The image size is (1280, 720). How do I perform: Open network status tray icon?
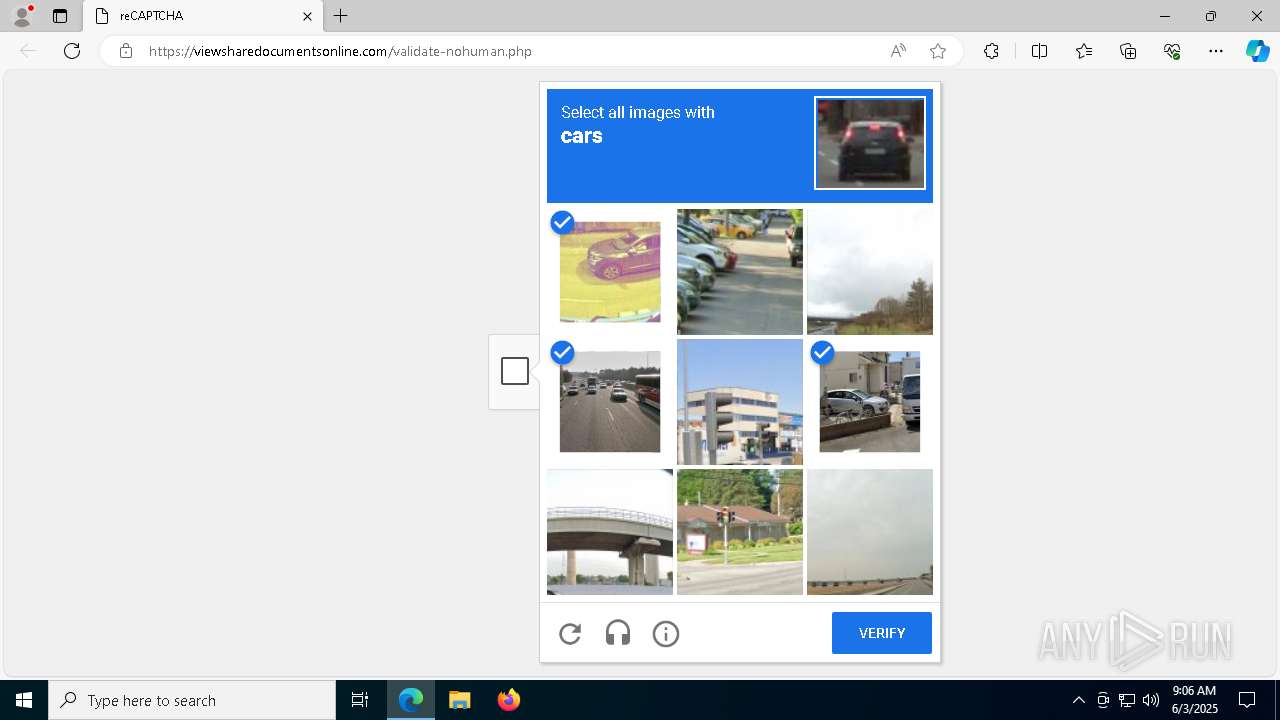[1127, 700]
